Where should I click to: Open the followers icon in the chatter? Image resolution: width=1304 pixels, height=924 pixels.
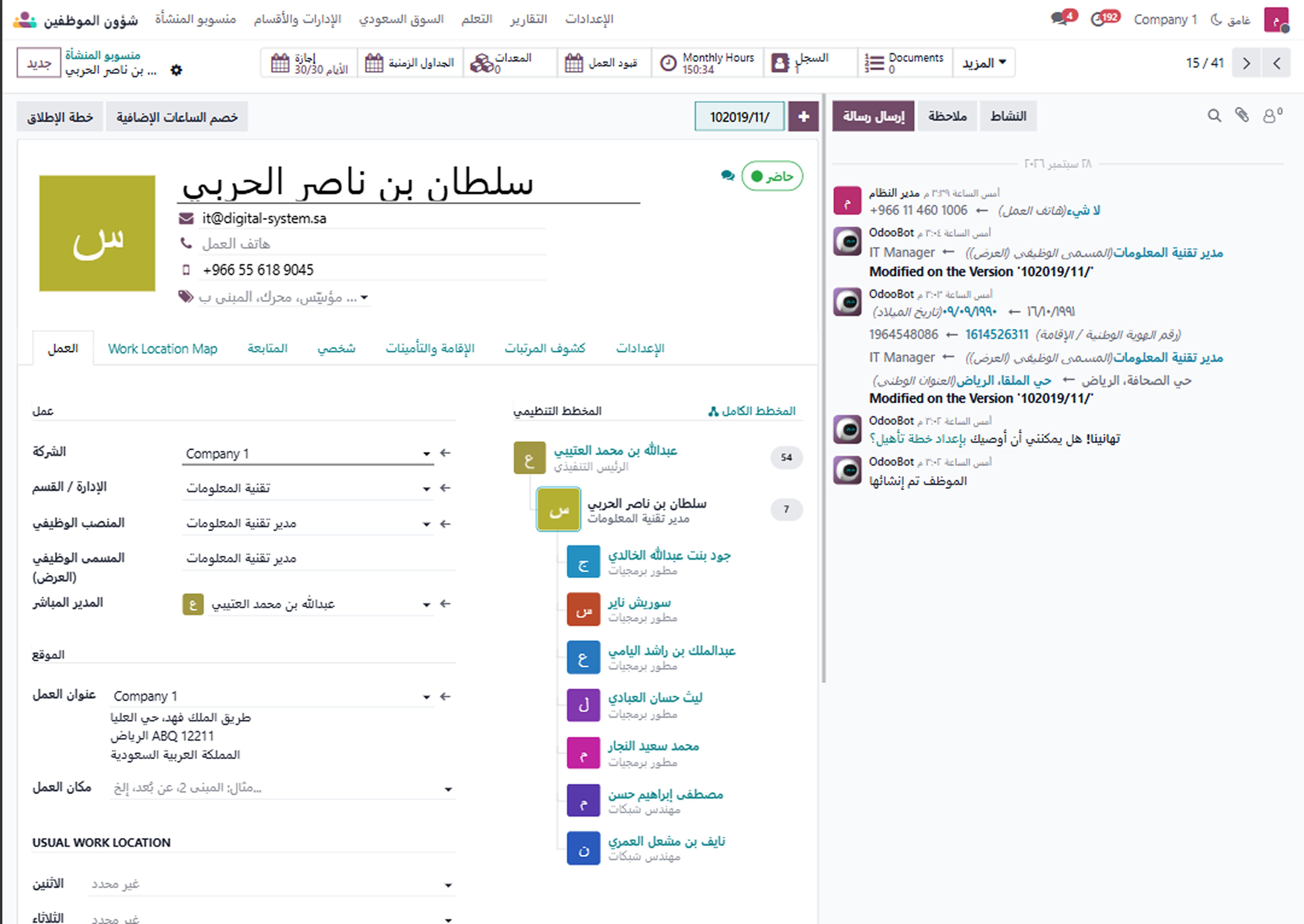click(x=1272, y=115)
